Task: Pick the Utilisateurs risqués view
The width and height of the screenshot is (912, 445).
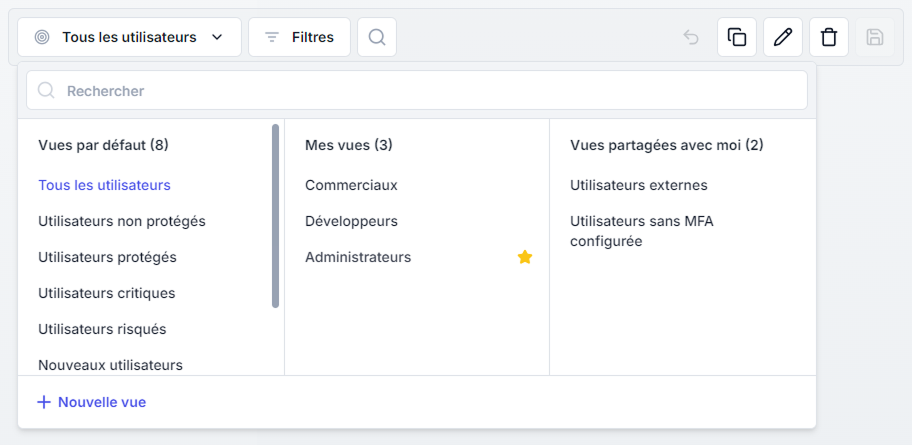Action: pos(102,329)
